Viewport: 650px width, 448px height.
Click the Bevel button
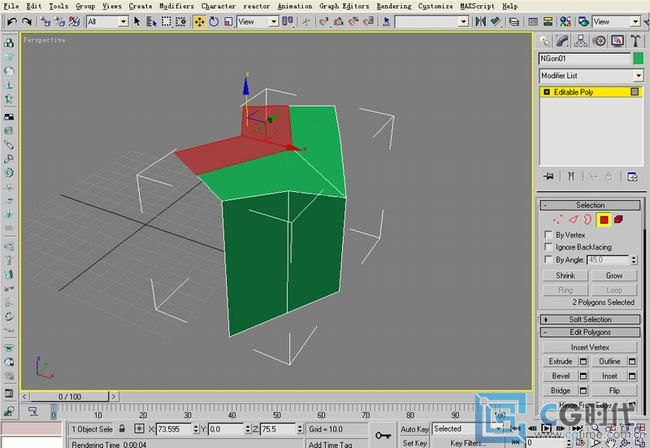[x=560, y=375]
